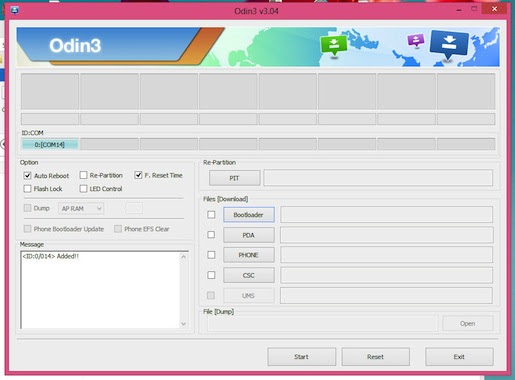
Task: Click the PHONE file button
Action: pyautogui.click(x=249, y=255)
